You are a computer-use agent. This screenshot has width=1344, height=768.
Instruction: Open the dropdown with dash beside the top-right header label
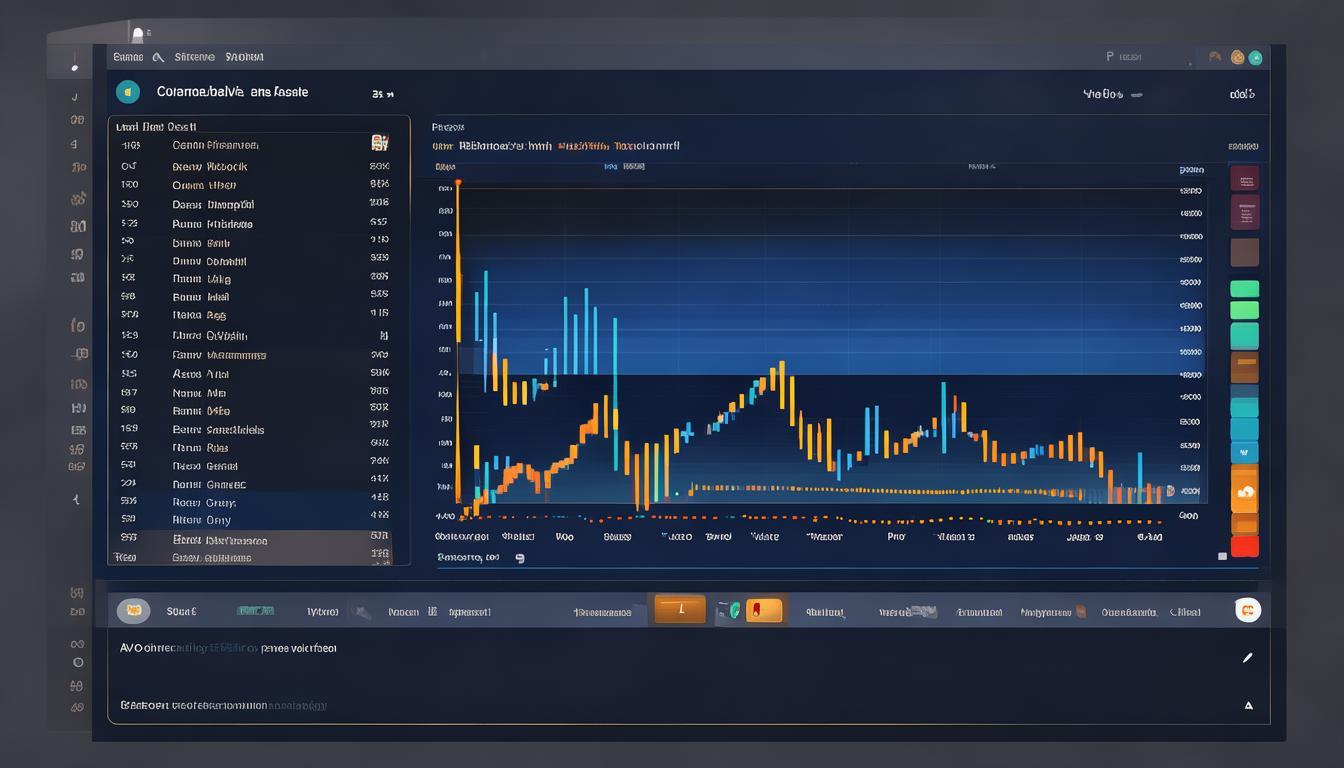click(x=1136, y=95)
